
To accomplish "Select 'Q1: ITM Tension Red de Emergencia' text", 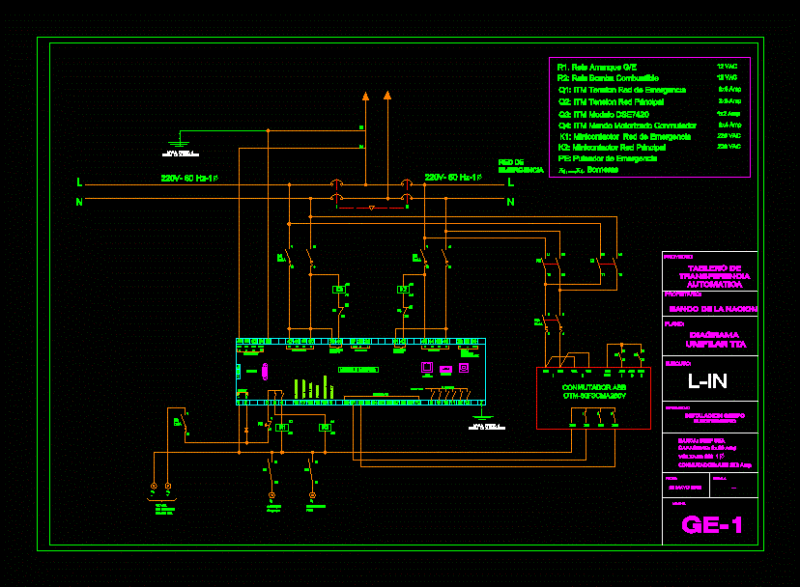I will [x=622, y=90].
